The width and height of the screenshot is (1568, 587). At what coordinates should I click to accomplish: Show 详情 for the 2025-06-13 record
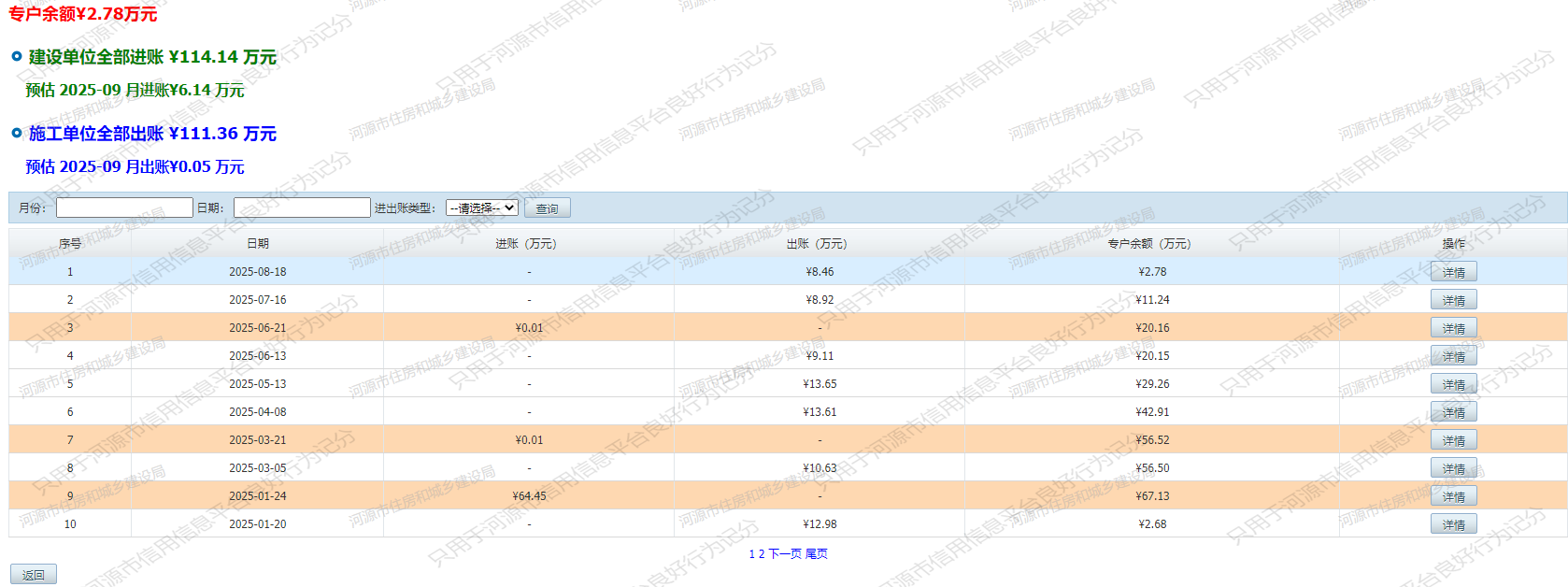(x=1453, y=356)
